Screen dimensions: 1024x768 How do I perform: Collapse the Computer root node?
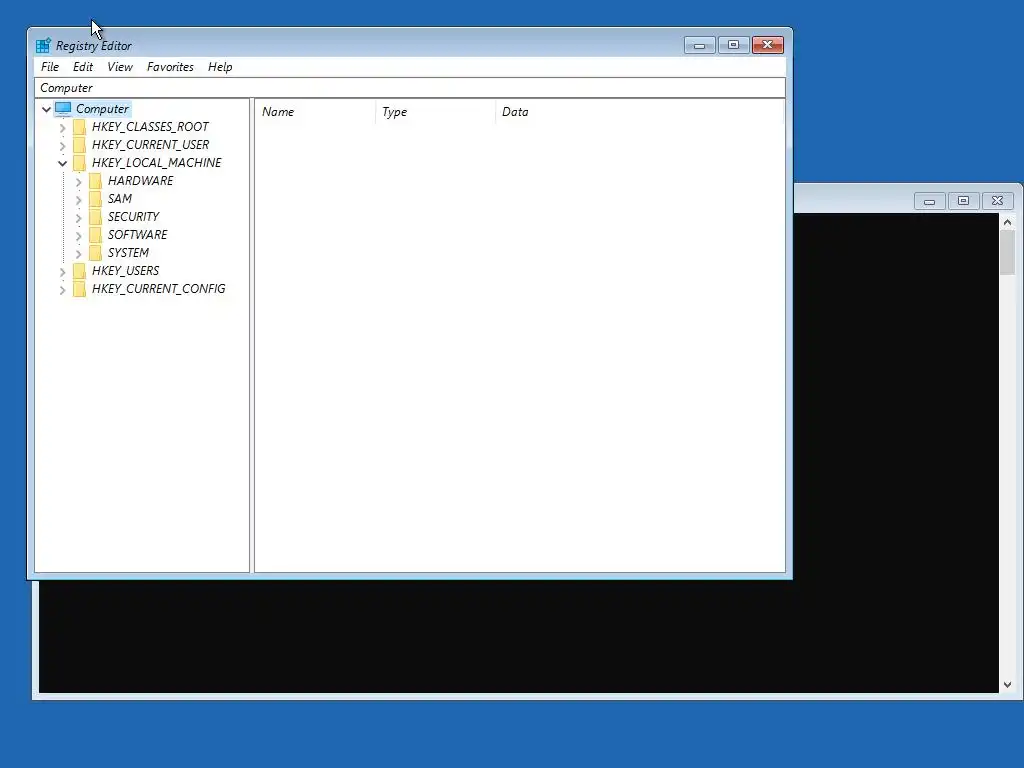pos(46,109)
